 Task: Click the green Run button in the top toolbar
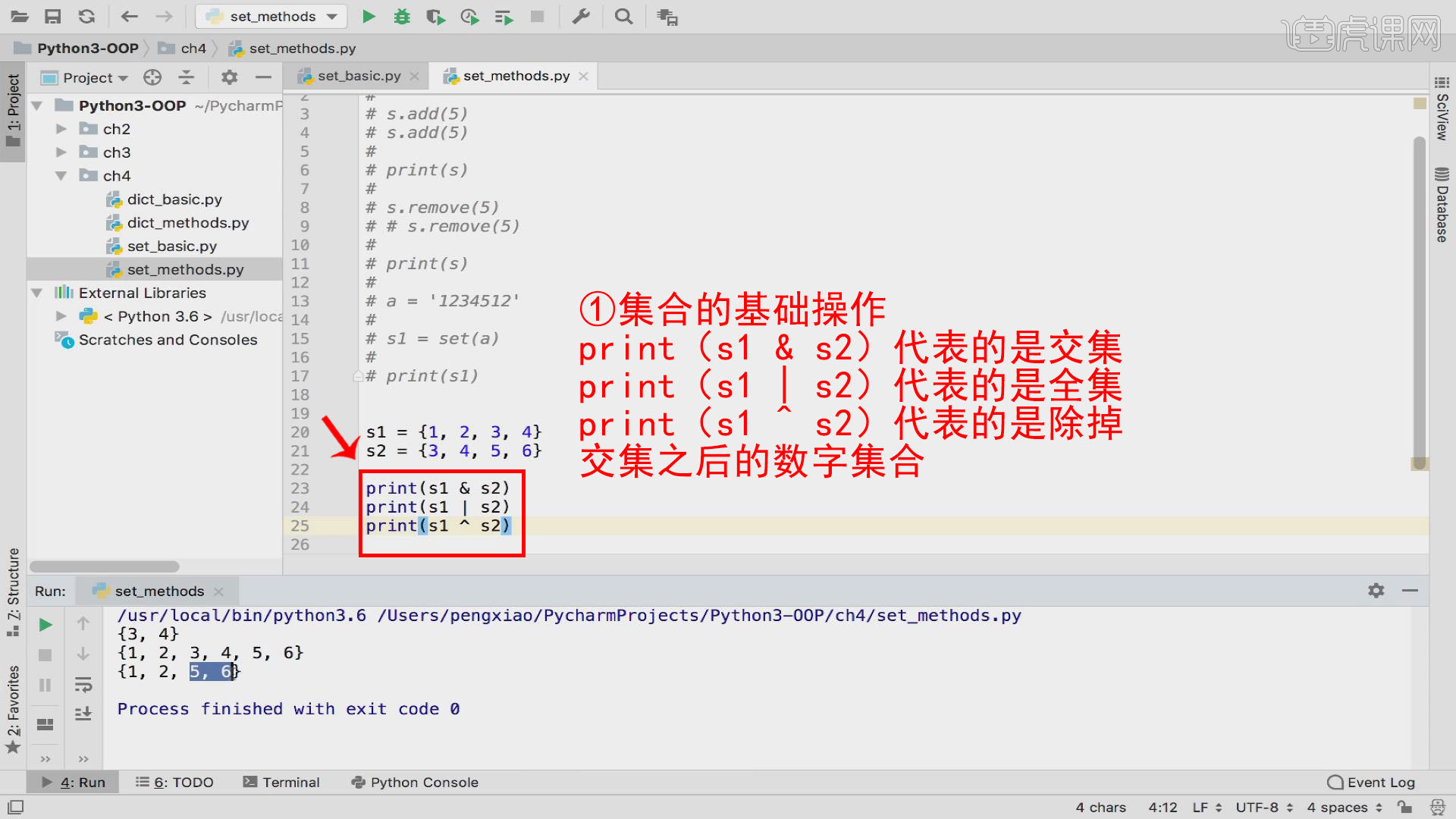[369, 17]
